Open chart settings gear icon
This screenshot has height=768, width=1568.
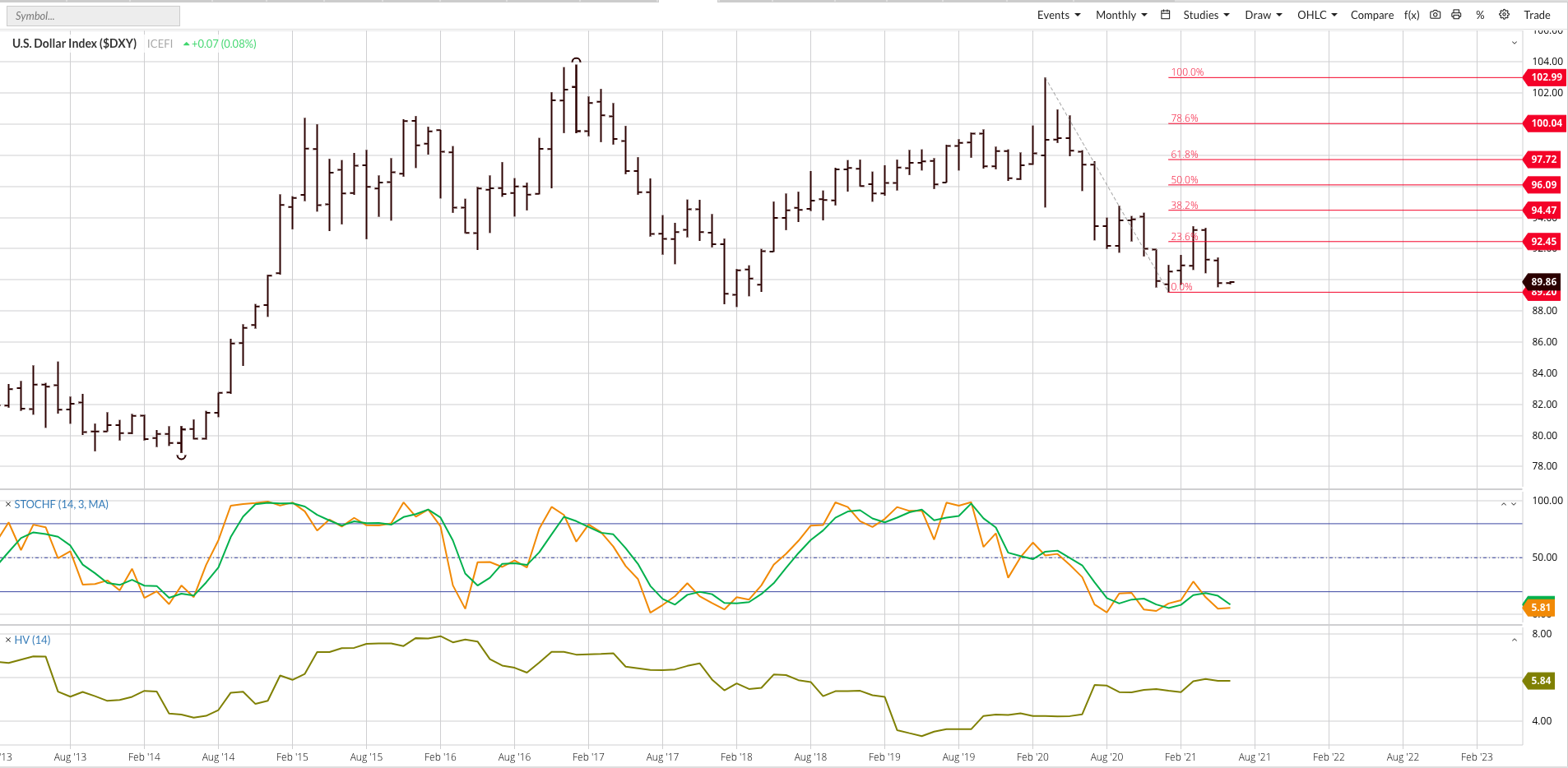tap(1504, 15)
